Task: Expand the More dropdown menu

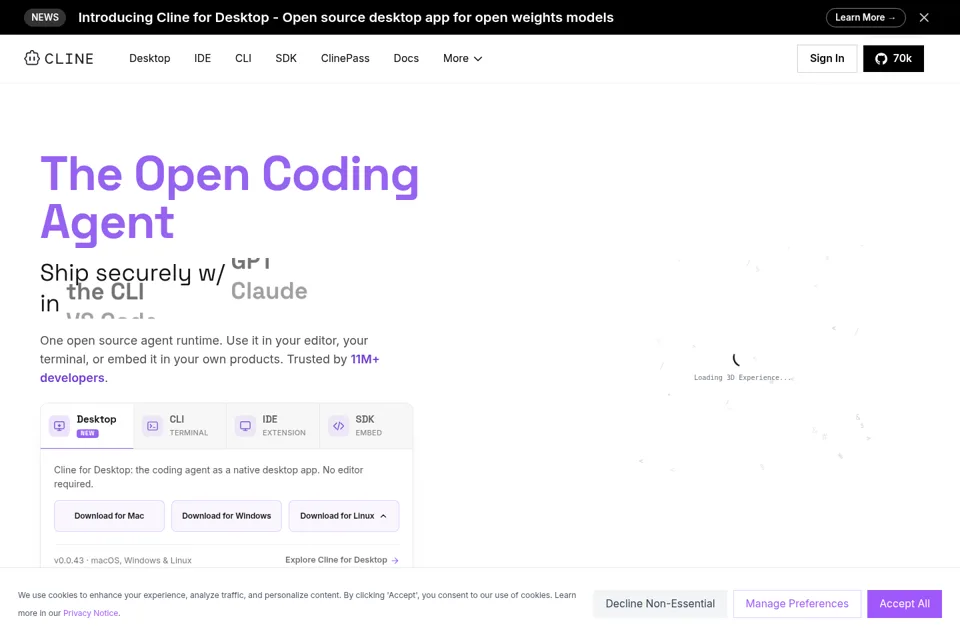Action: tap(462, 58)
